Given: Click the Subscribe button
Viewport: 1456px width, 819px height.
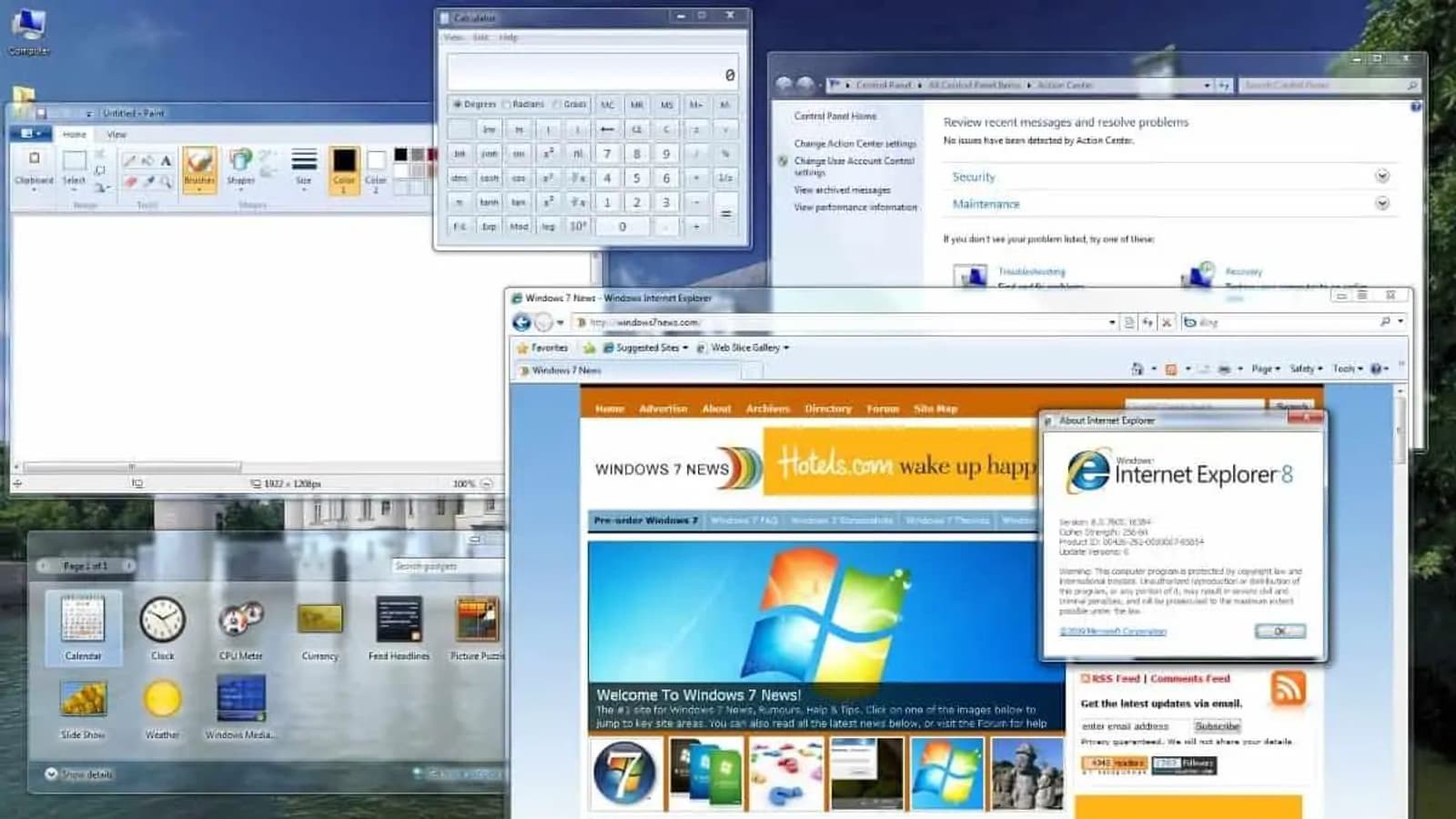Looking at the screenshot, I should (1217, 726).
